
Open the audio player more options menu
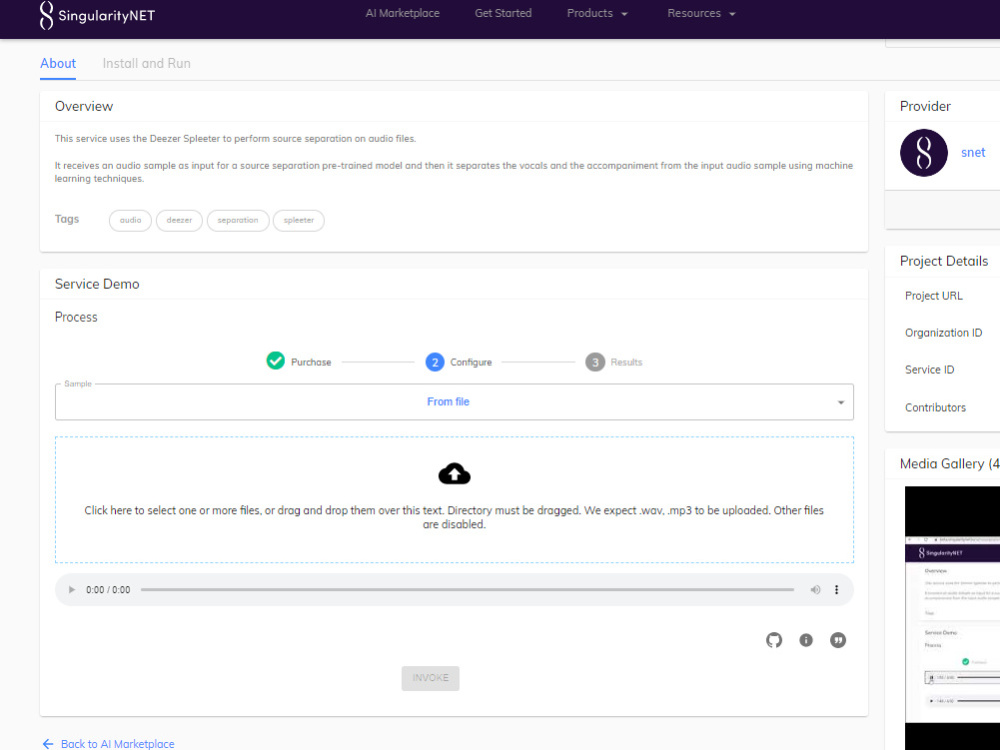(x=836, y=590)
